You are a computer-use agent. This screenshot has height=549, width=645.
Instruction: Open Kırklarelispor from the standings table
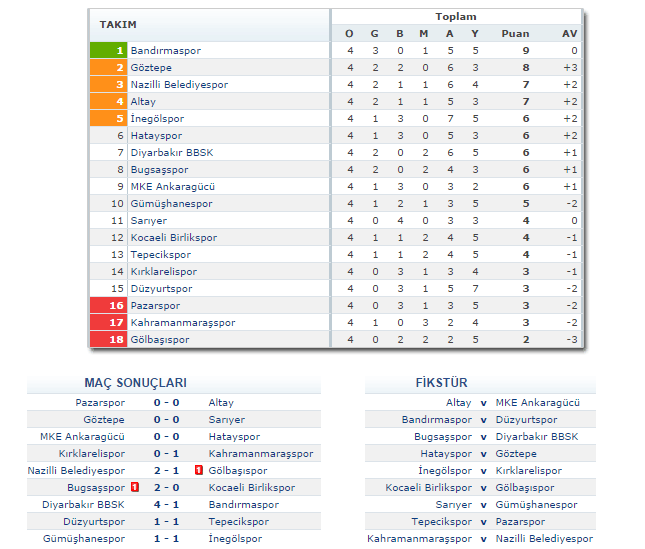(x=163, y=271)
